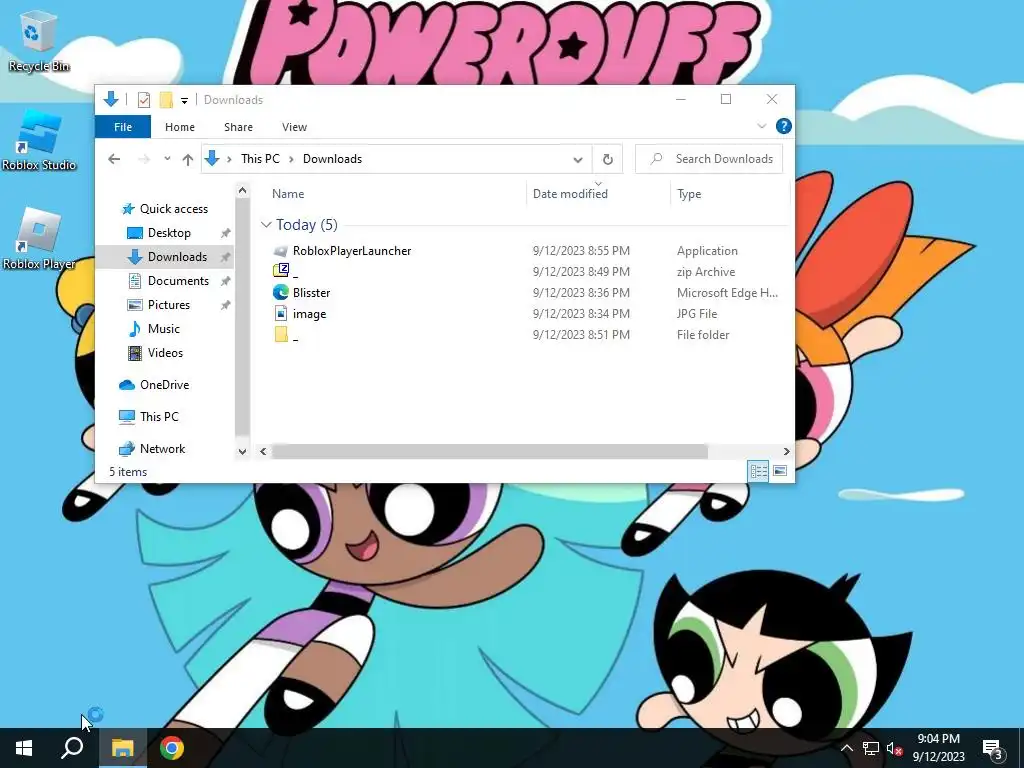Open the Customize Quick Access Toolbar dropdown
1024x768 pixels.
185,101
